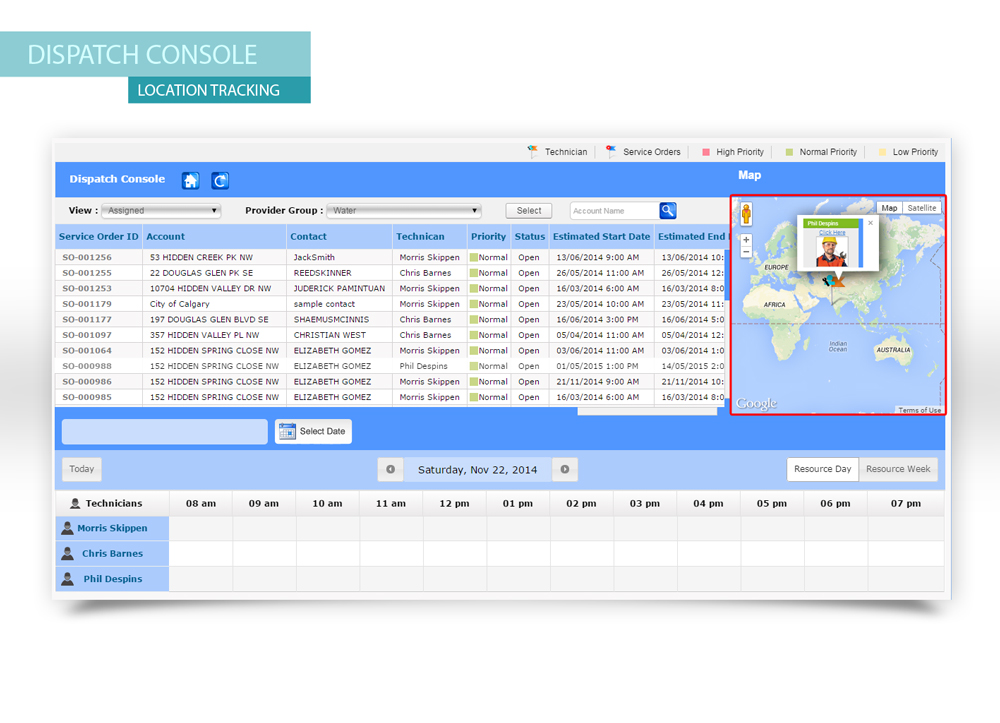Viewport: 1000px width, 723px height.
Task: Click the Select button
Action: pyautogui.click(x=529, y=211)
